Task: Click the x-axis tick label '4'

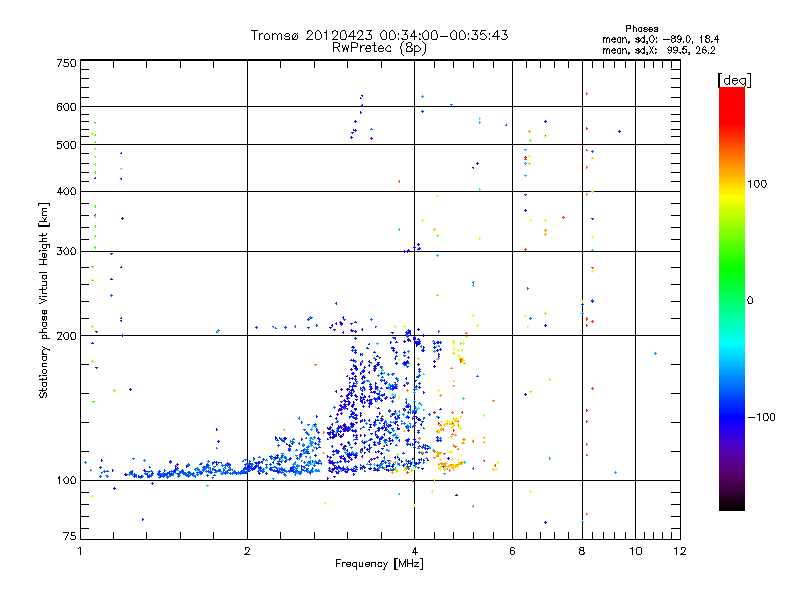Action: point(414,551)
